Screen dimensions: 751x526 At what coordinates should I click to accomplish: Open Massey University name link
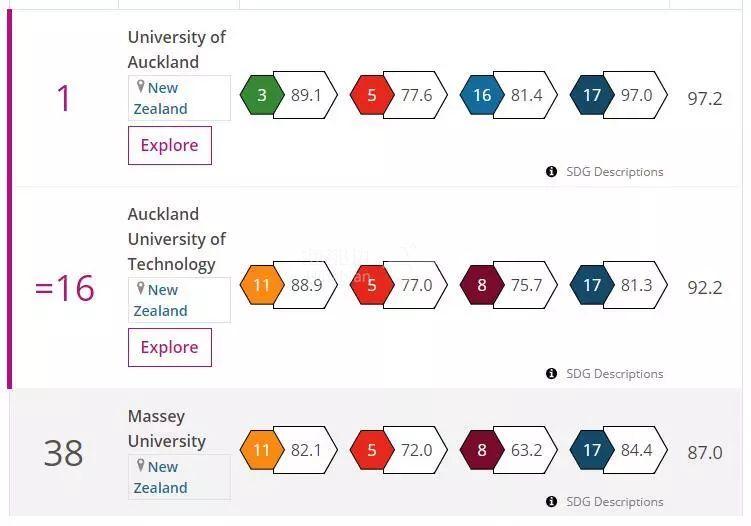[x=167, y=428]
